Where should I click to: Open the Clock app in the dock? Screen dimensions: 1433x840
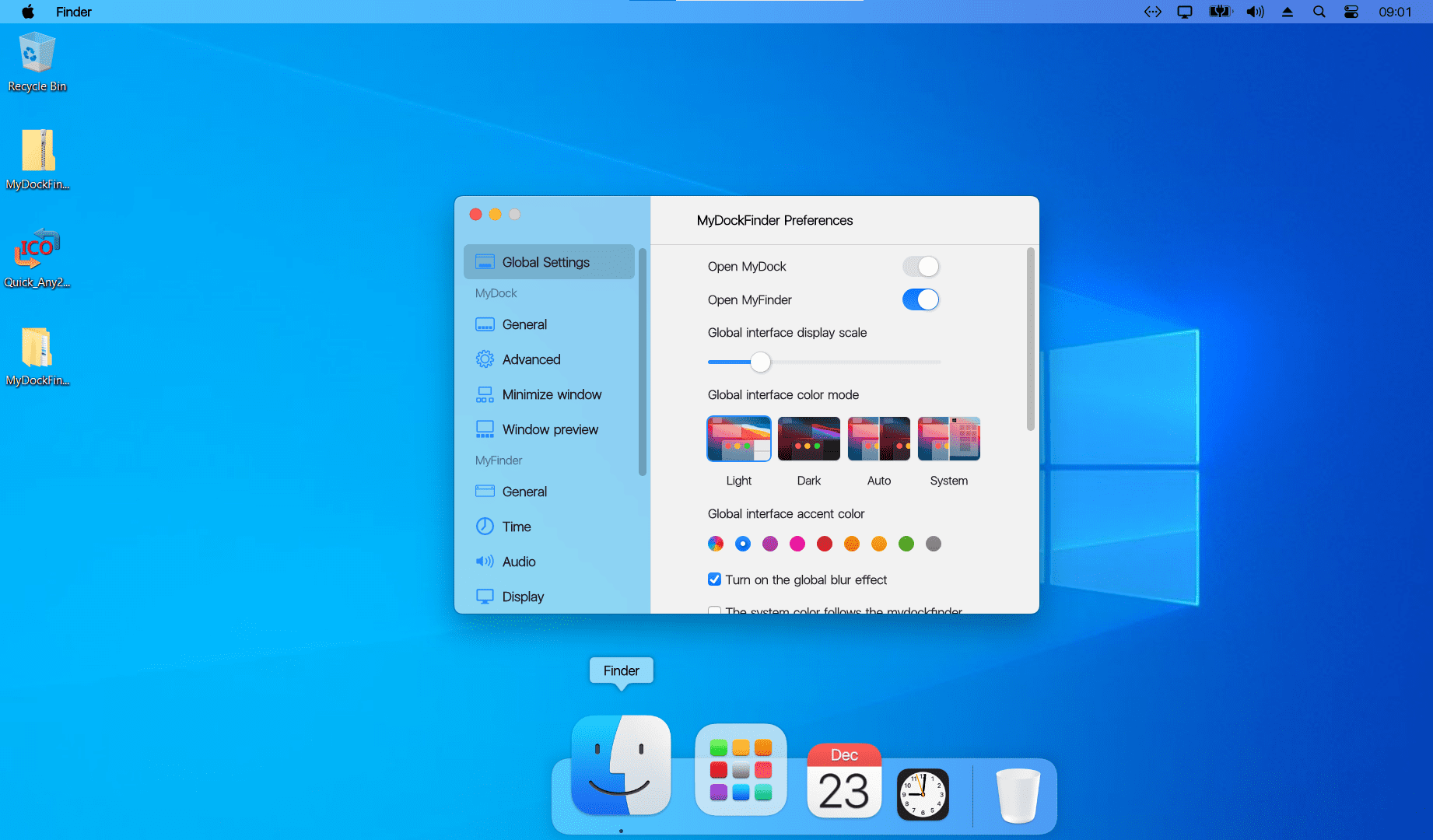pos(923,794)
